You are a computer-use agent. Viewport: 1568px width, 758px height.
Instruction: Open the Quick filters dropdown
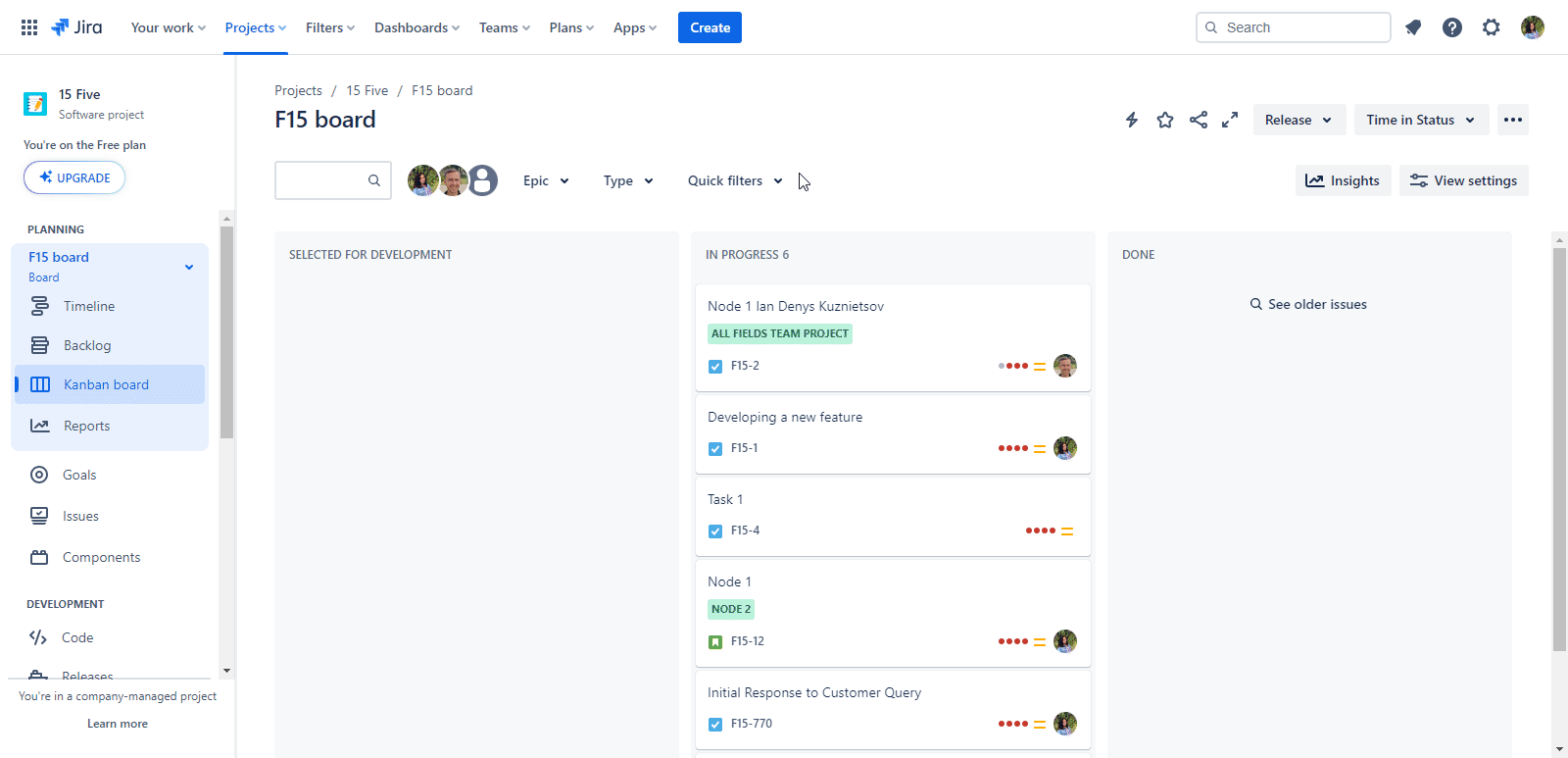[x=735, y=180]
